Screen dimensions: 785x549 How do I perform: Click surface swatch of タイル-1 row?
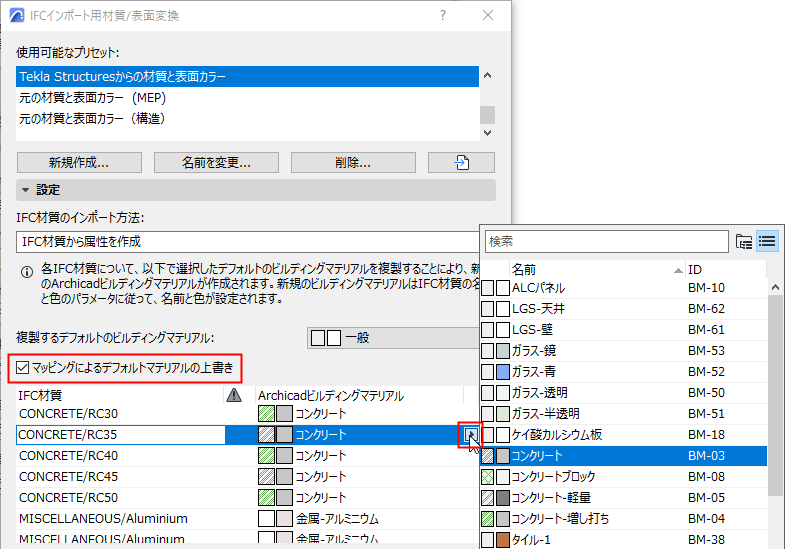[503, 539]
